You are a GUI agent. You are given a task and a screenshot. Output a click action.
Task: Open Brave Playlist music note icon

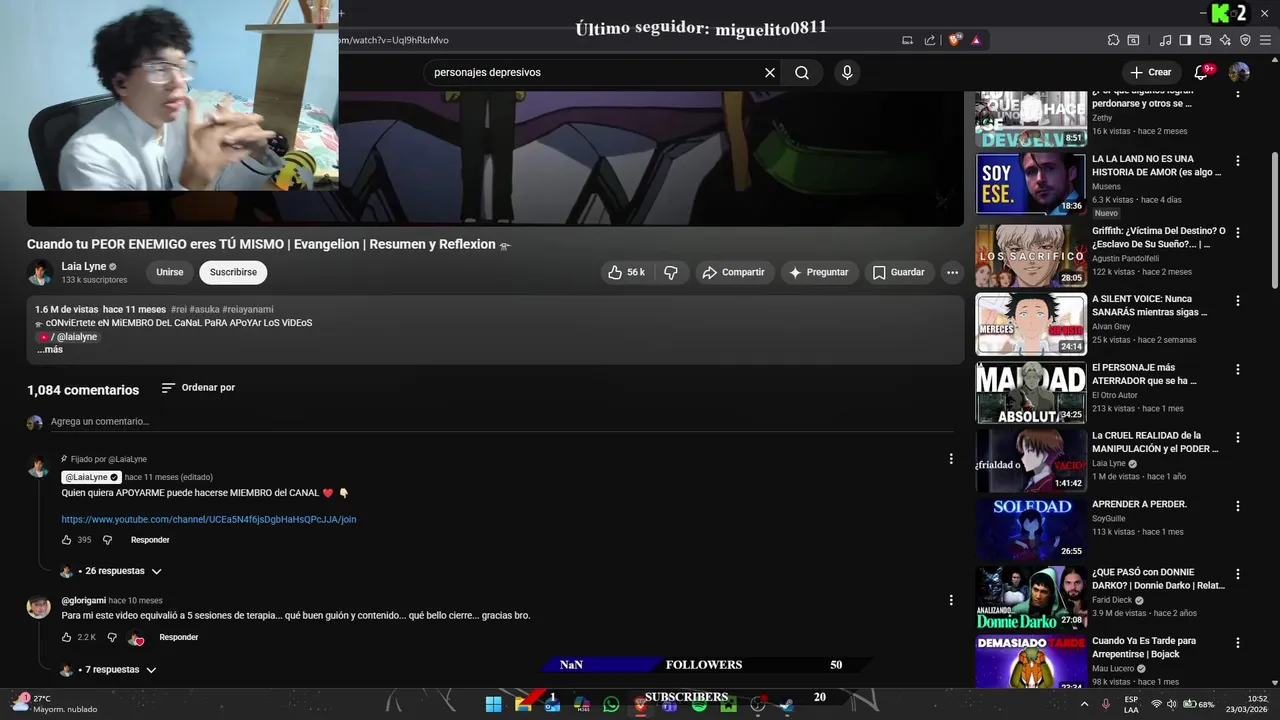[x=1165, y=40]
